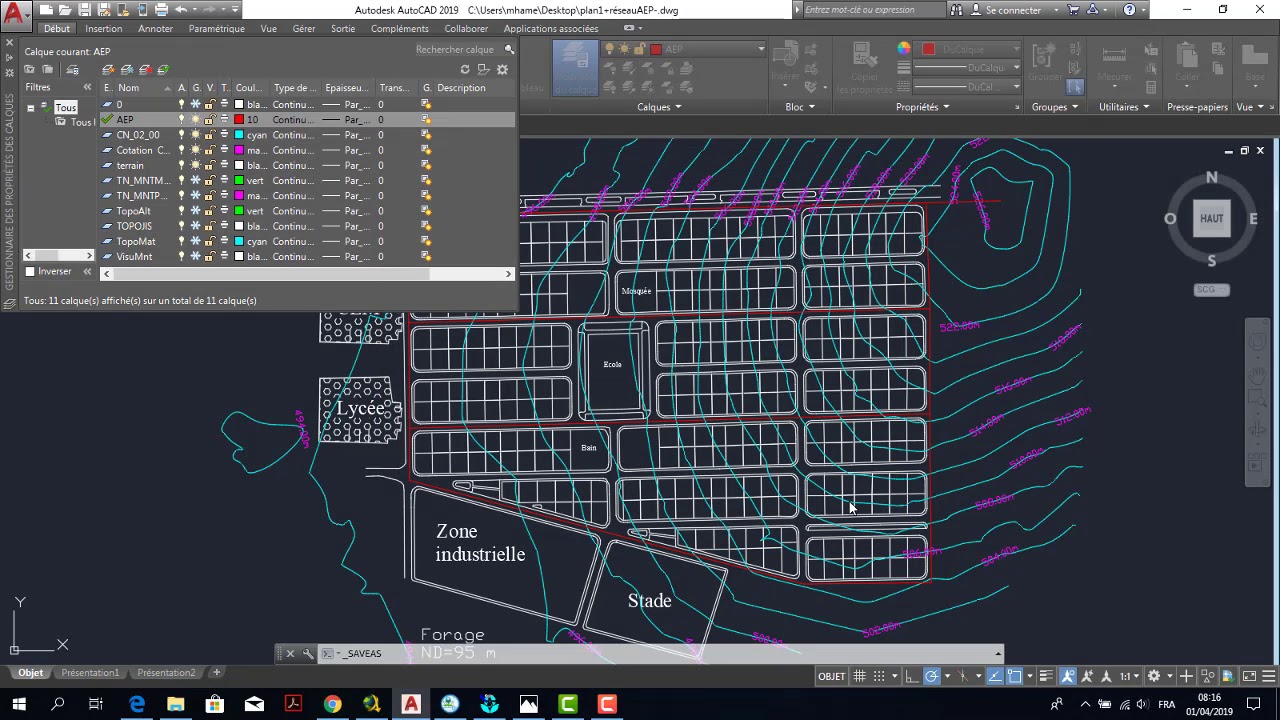Toggle viewport freeze icon for layer TopoMat
Image resolution: width=1280 pixels, height=720 pixels.
[426, 242]
